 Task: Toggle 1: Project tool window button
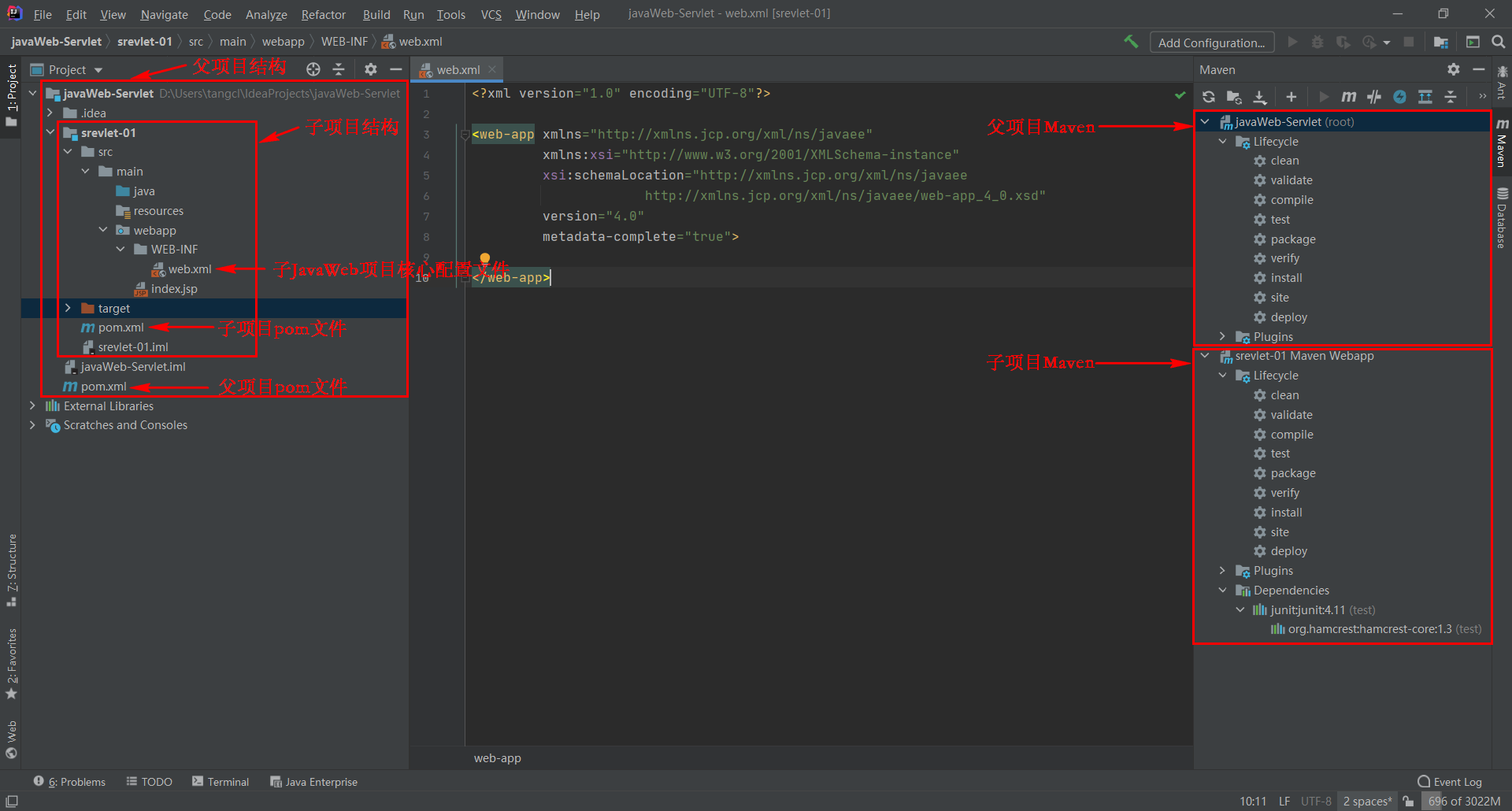click(x=11, y=96)
